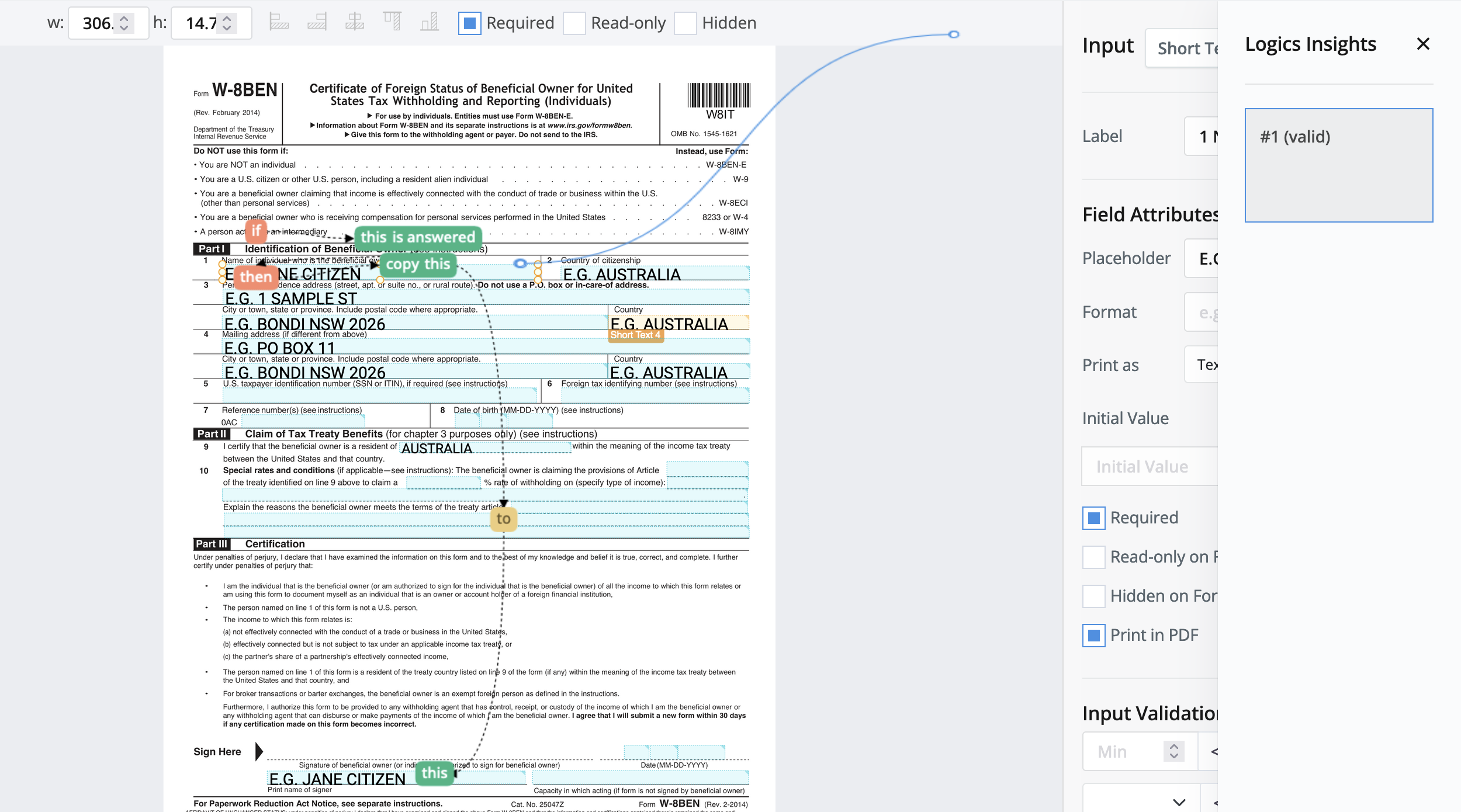This screenshot has width=1461, height=812.
Task: Close the Logics Insights panel
Action: pos(1423,44)
